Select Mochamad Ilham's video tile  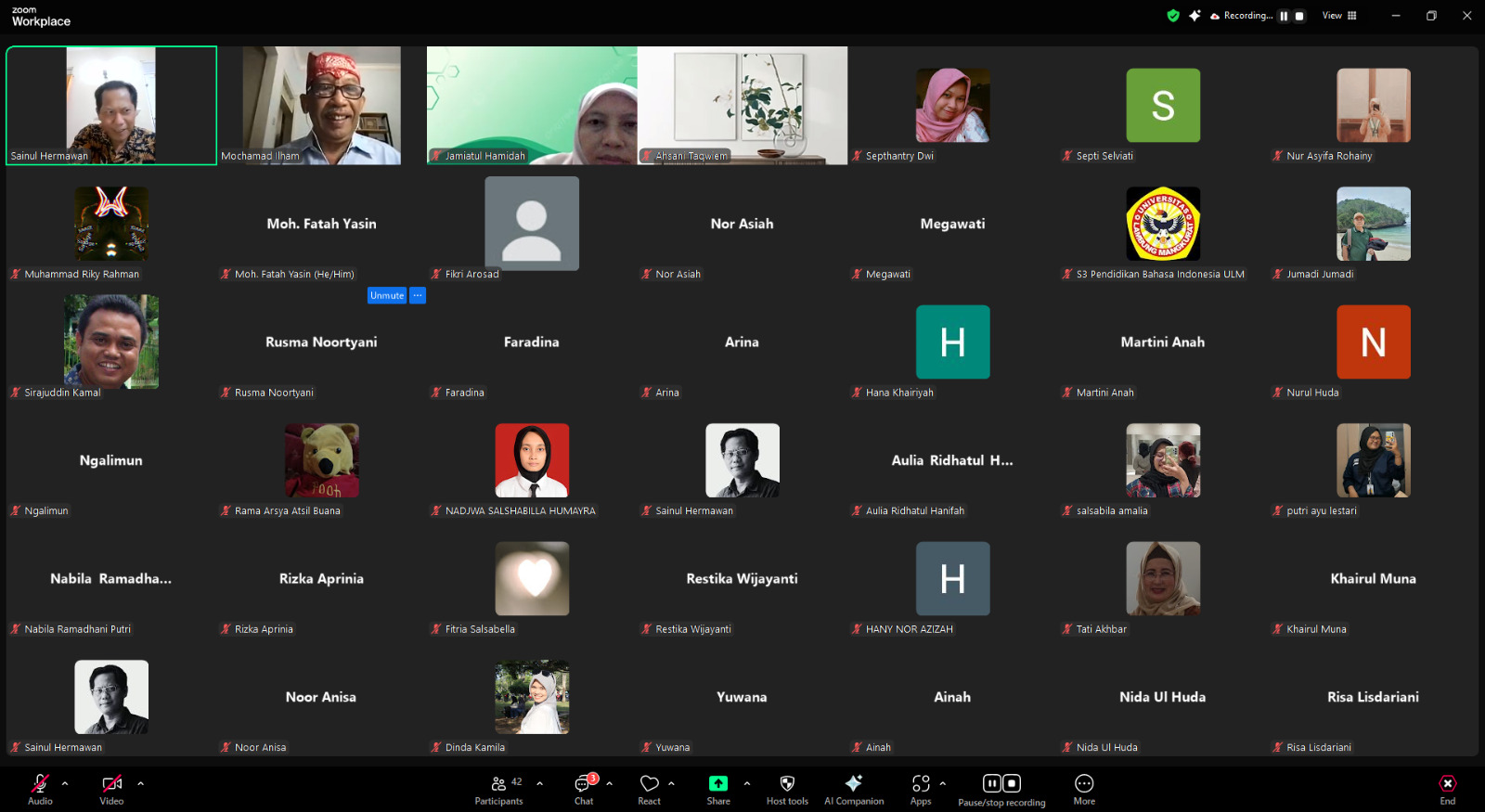[321, 105]
